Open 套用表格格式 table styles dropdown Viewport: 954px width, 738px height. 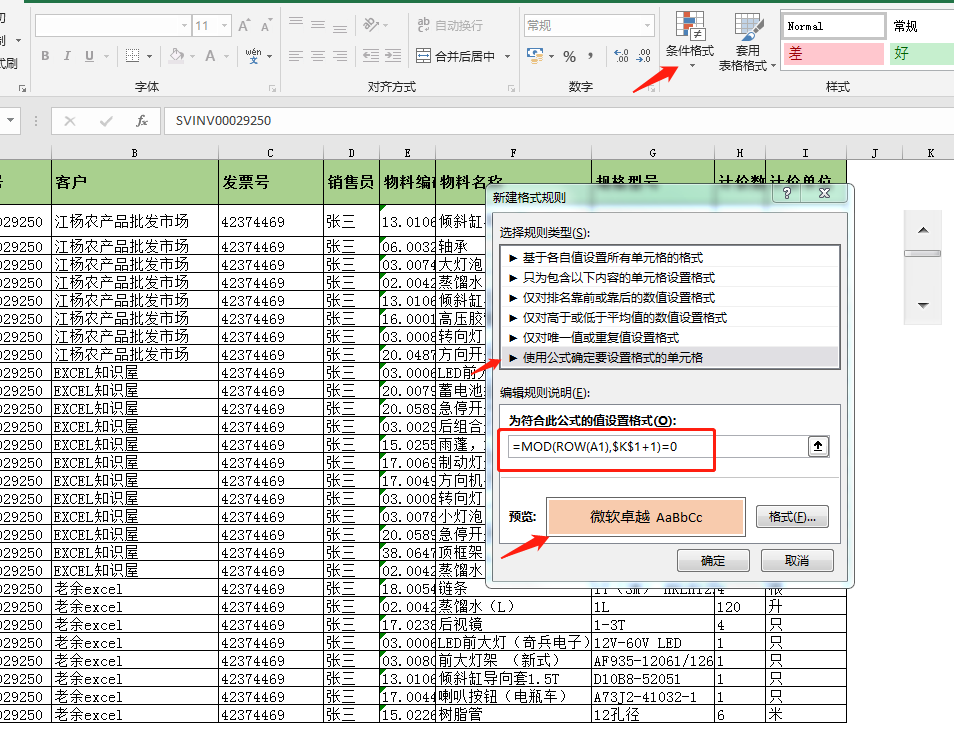click(747, 41)
